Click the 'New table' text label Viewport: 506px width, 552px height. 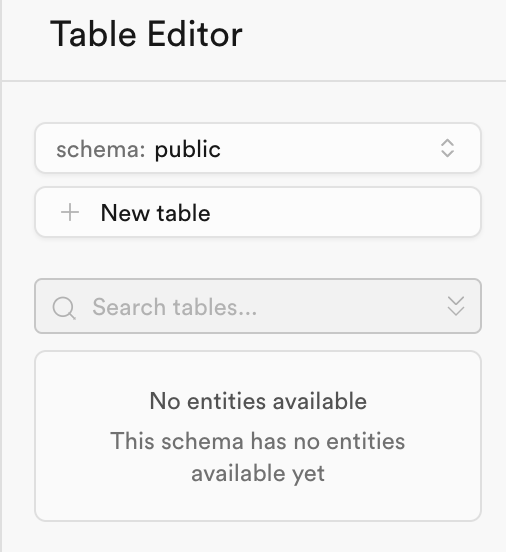156,213
